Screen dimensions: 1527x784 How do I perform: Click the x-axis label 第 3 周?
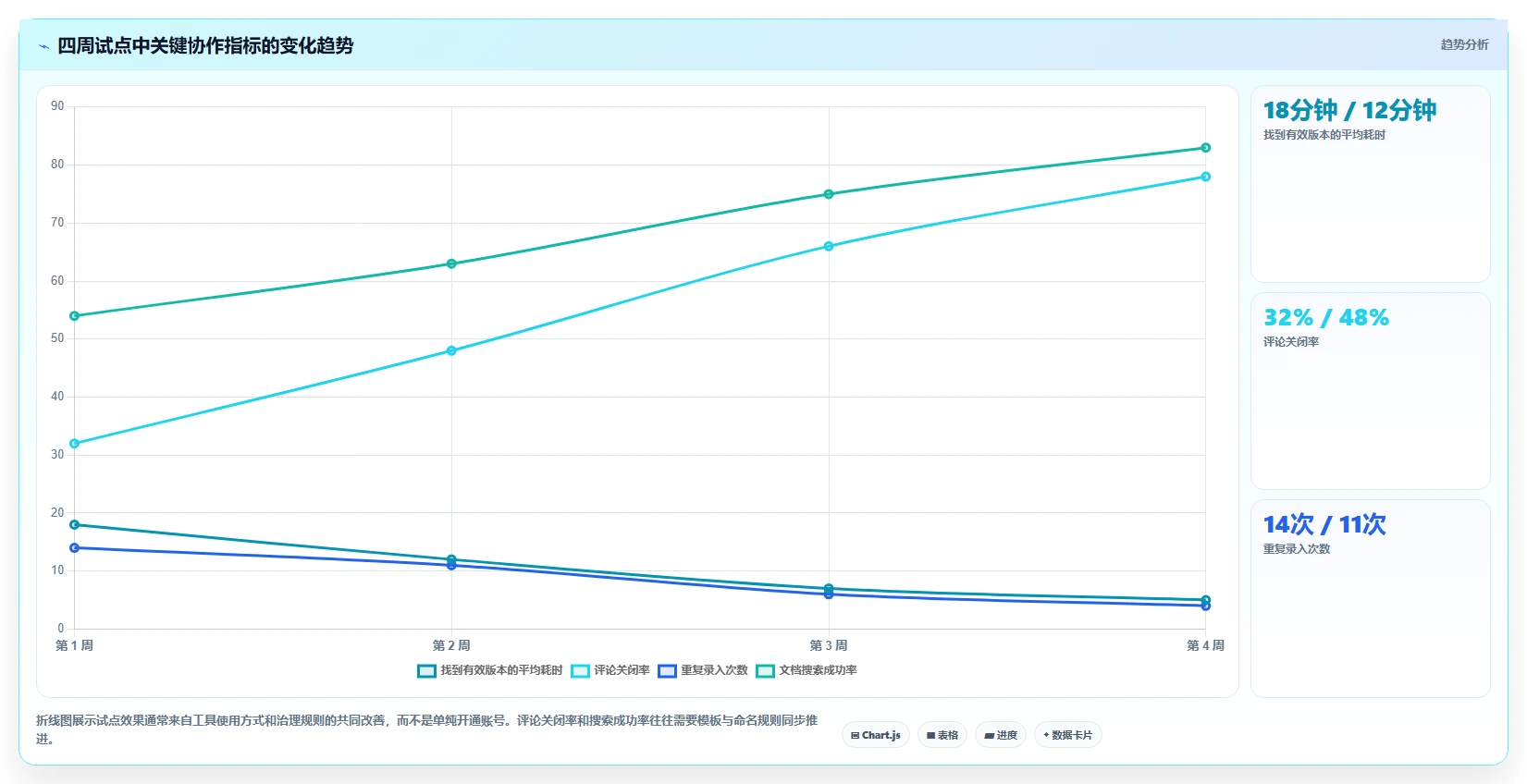[829, 645]
